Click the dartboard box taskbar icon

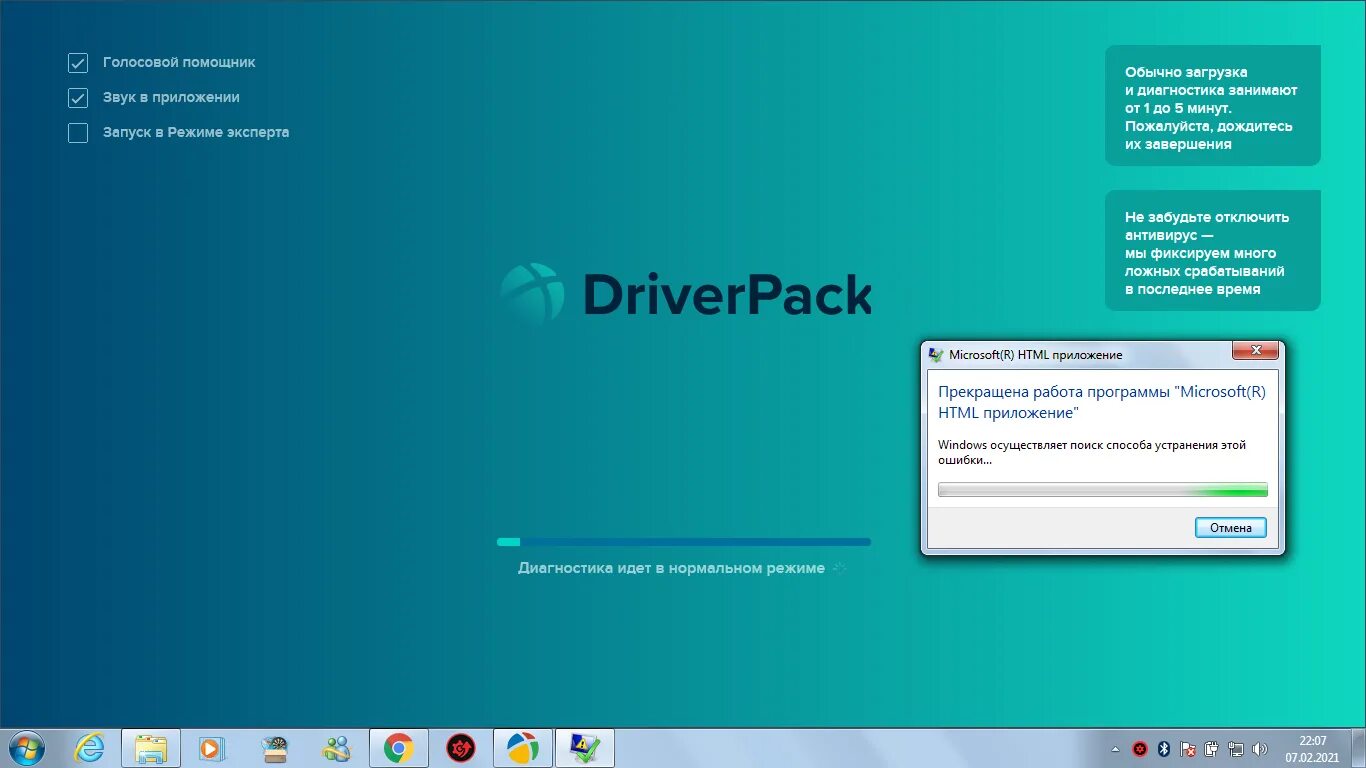coord(274,748)
